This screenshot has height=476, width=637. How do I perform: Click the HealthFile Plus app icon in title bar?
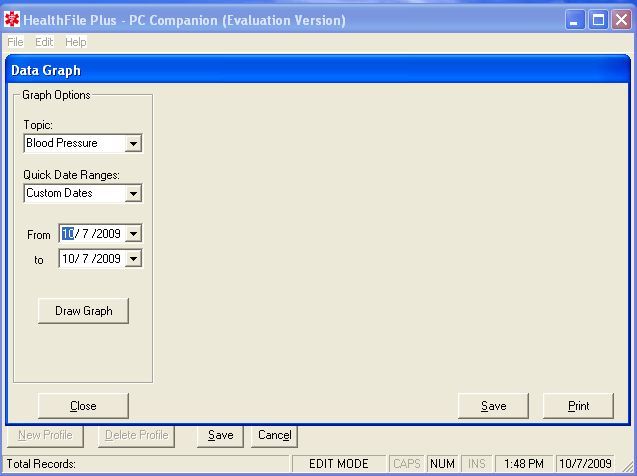[x=12, y=19]
